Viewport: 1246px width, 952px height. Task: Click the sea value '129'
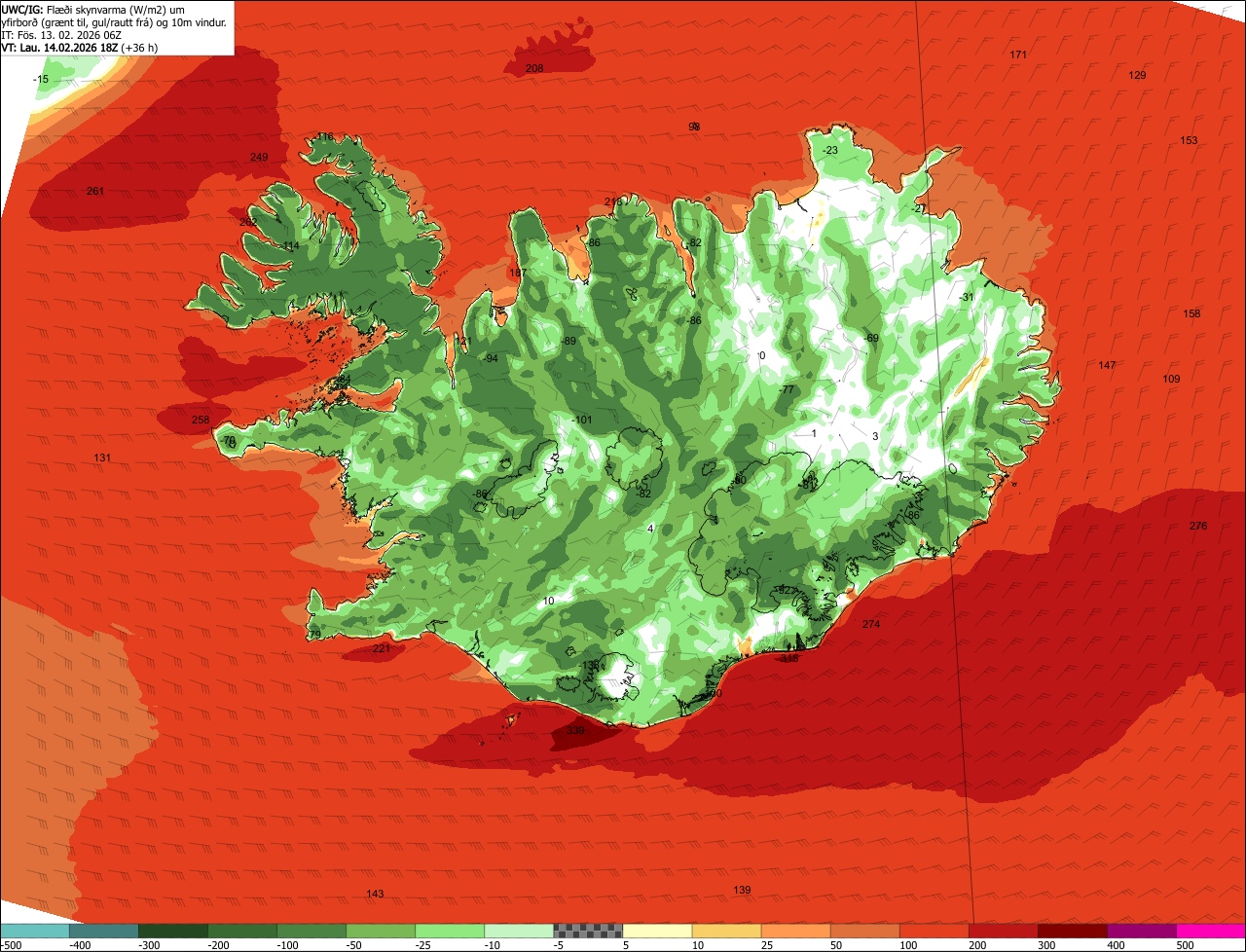[x=1137, y=75]
